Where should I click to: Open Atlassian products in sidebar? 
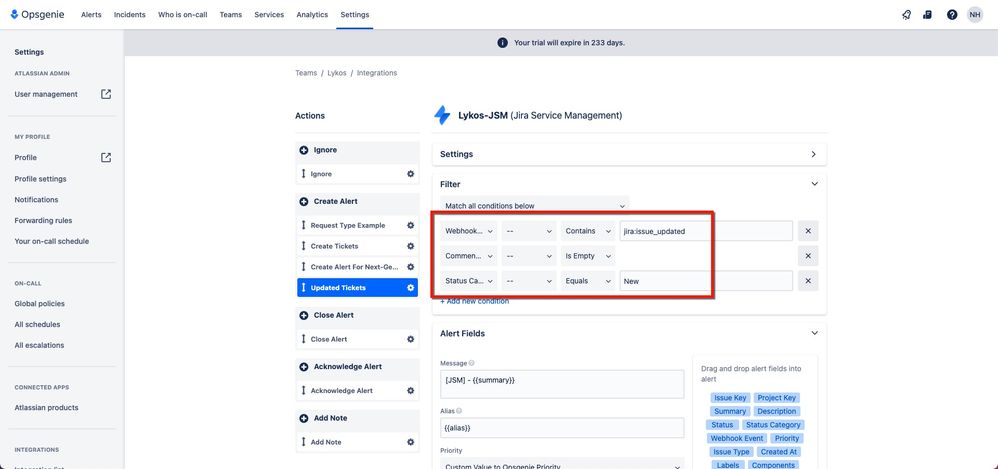point(46,408)
